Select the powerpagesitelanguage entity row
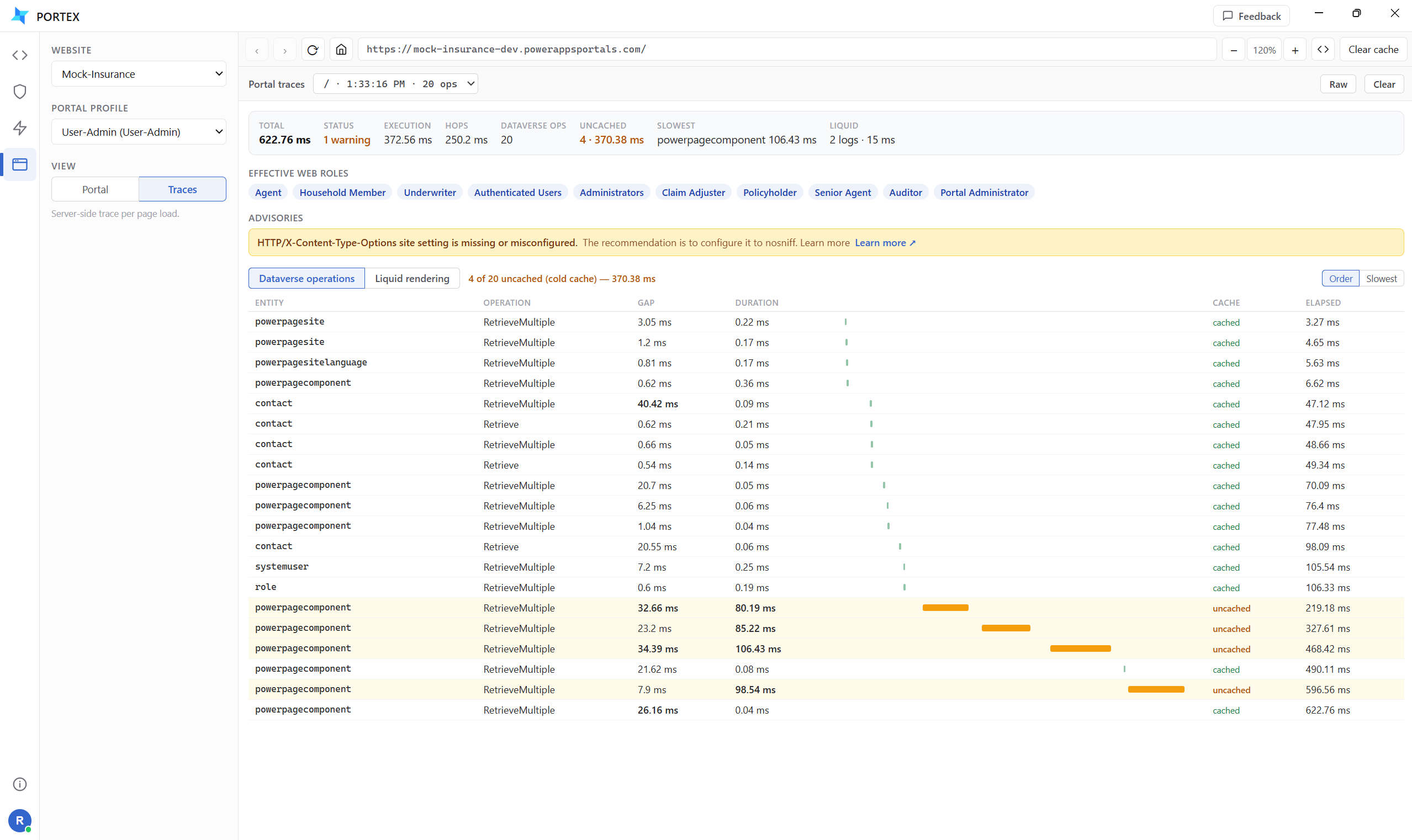The height and width of the screenshot is (840, 1412). click(826, 363)
